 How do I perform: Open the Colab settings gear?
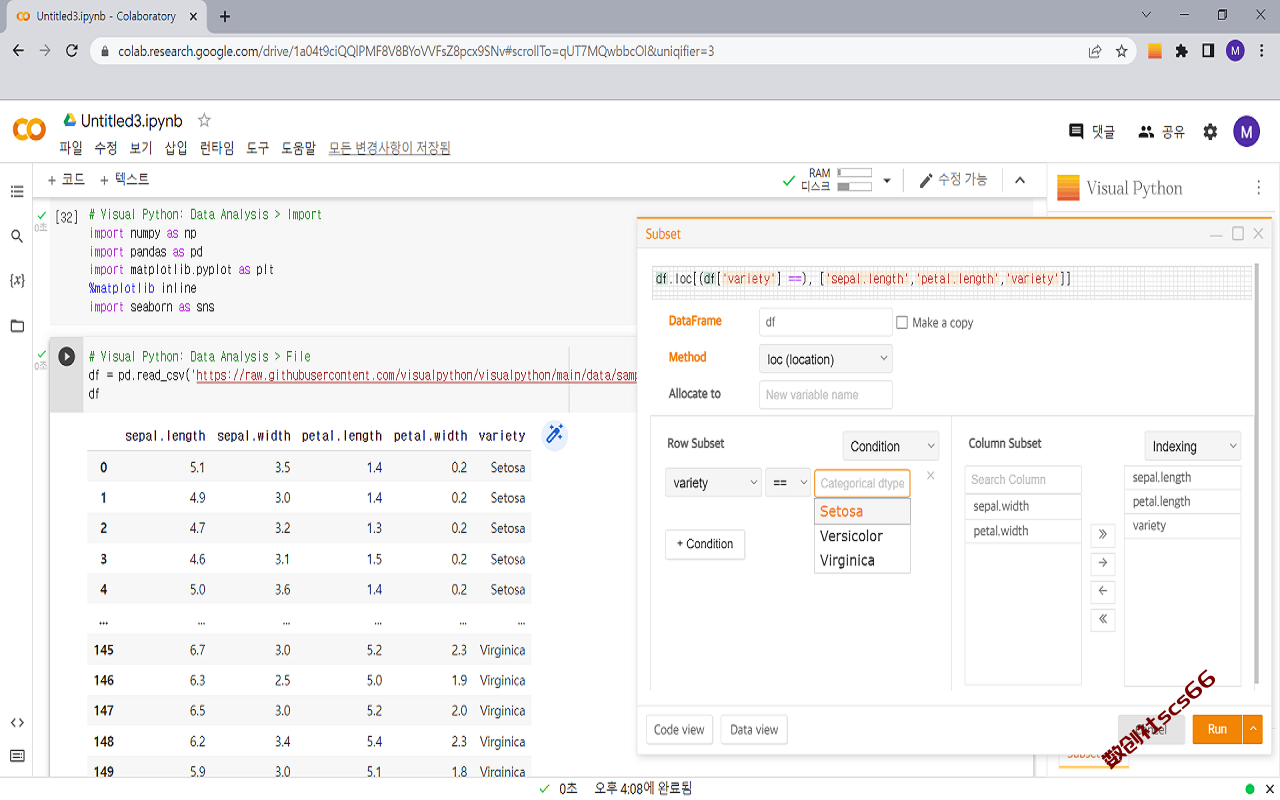coord(1210,131)
